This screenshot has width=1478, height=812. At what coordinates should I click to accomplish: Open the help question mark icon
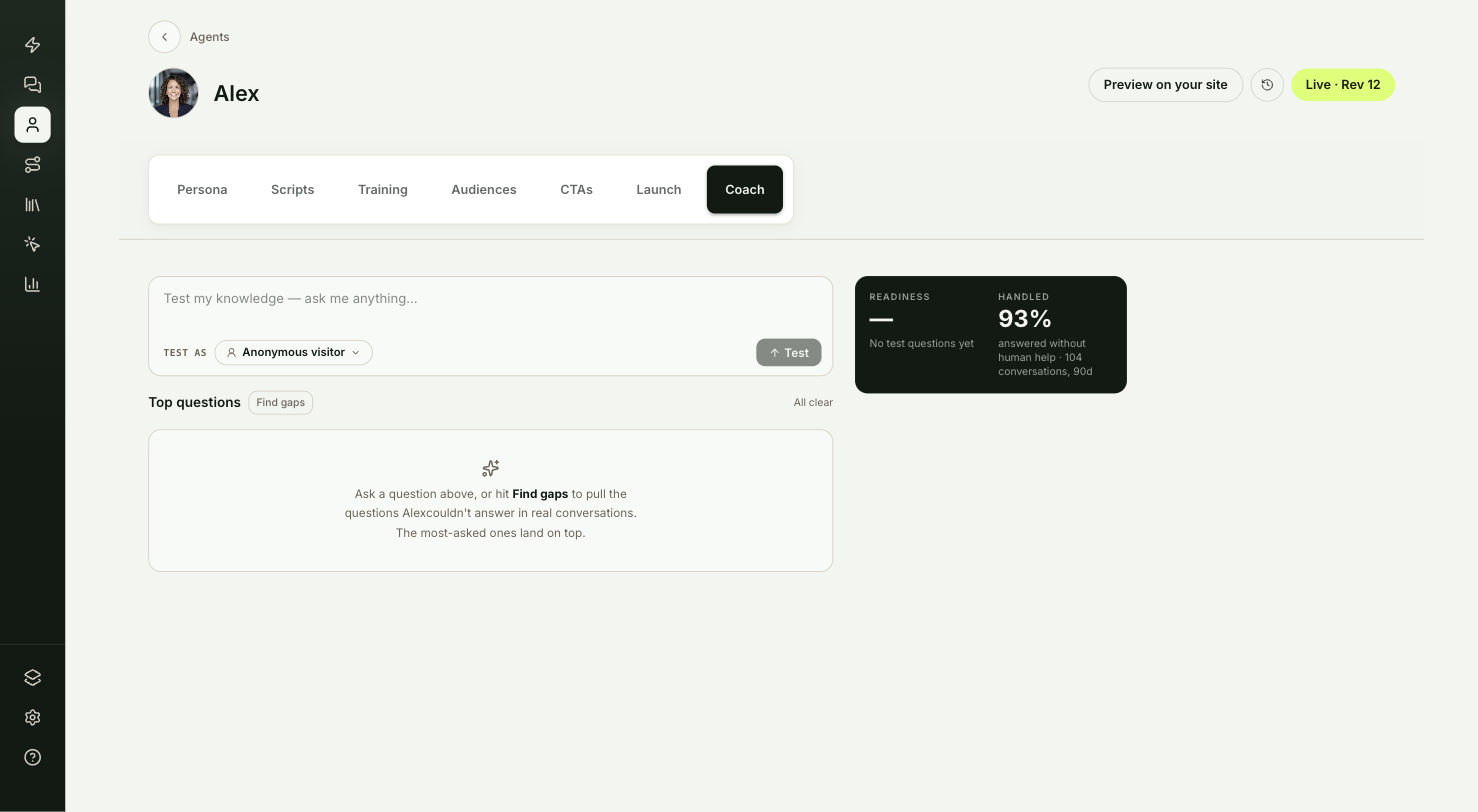tap(32, 758)
